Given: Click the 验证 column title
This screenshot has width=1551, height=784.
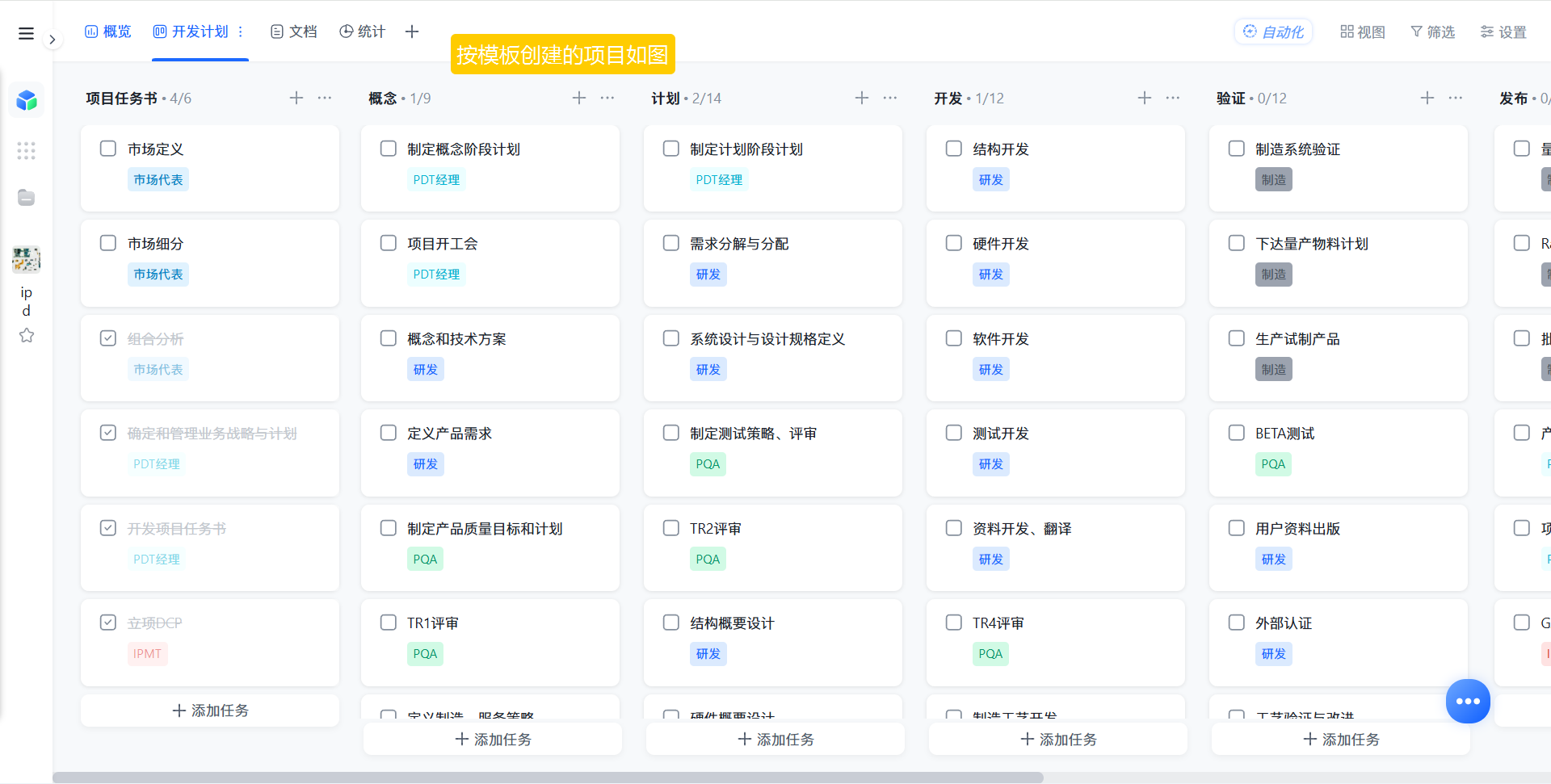Looking at the screenshot, I should (x=1231, y=98).
